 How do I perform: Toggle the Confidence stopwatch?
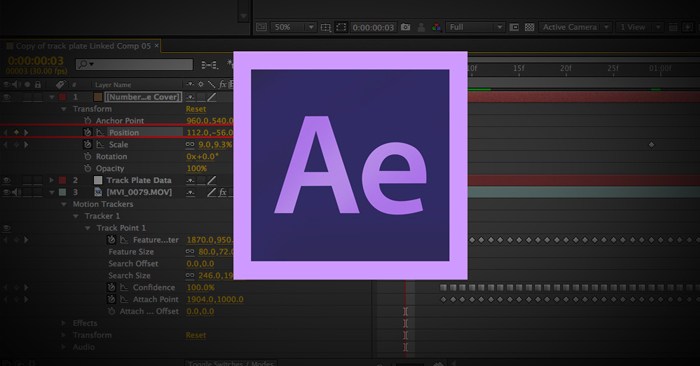coord(112,287)
